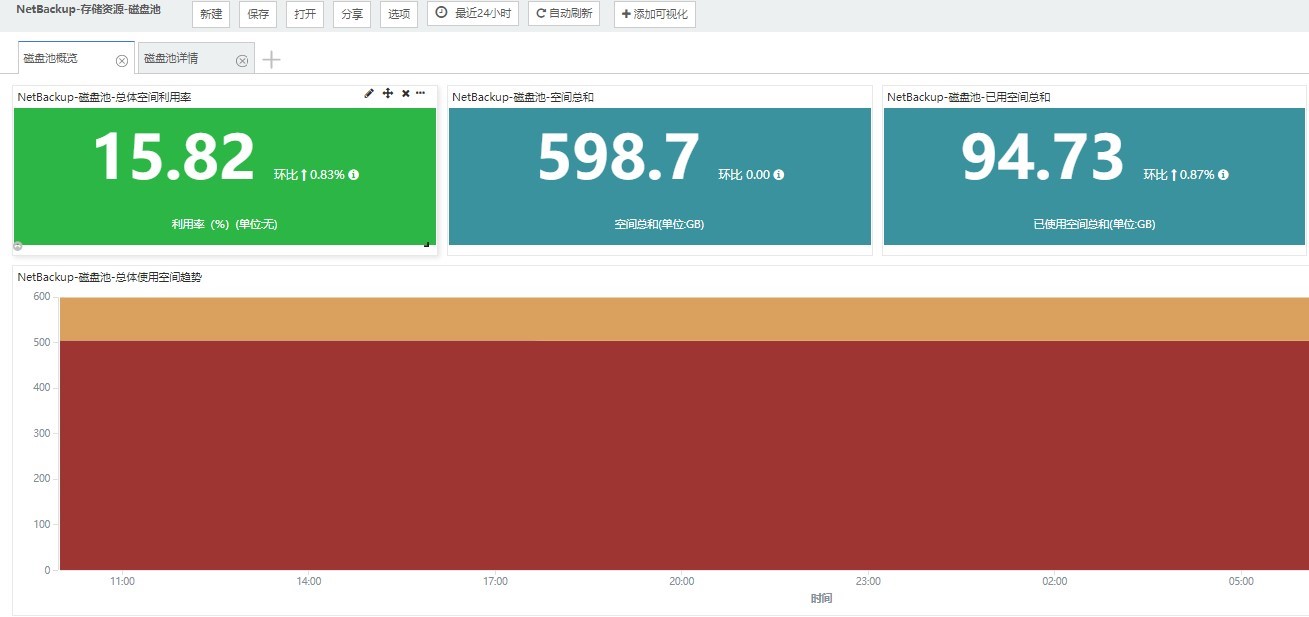Viewport: 1309px width, 617px height.
Task: Click info icon beside 环比 0.00
Action: pos(779,174)
